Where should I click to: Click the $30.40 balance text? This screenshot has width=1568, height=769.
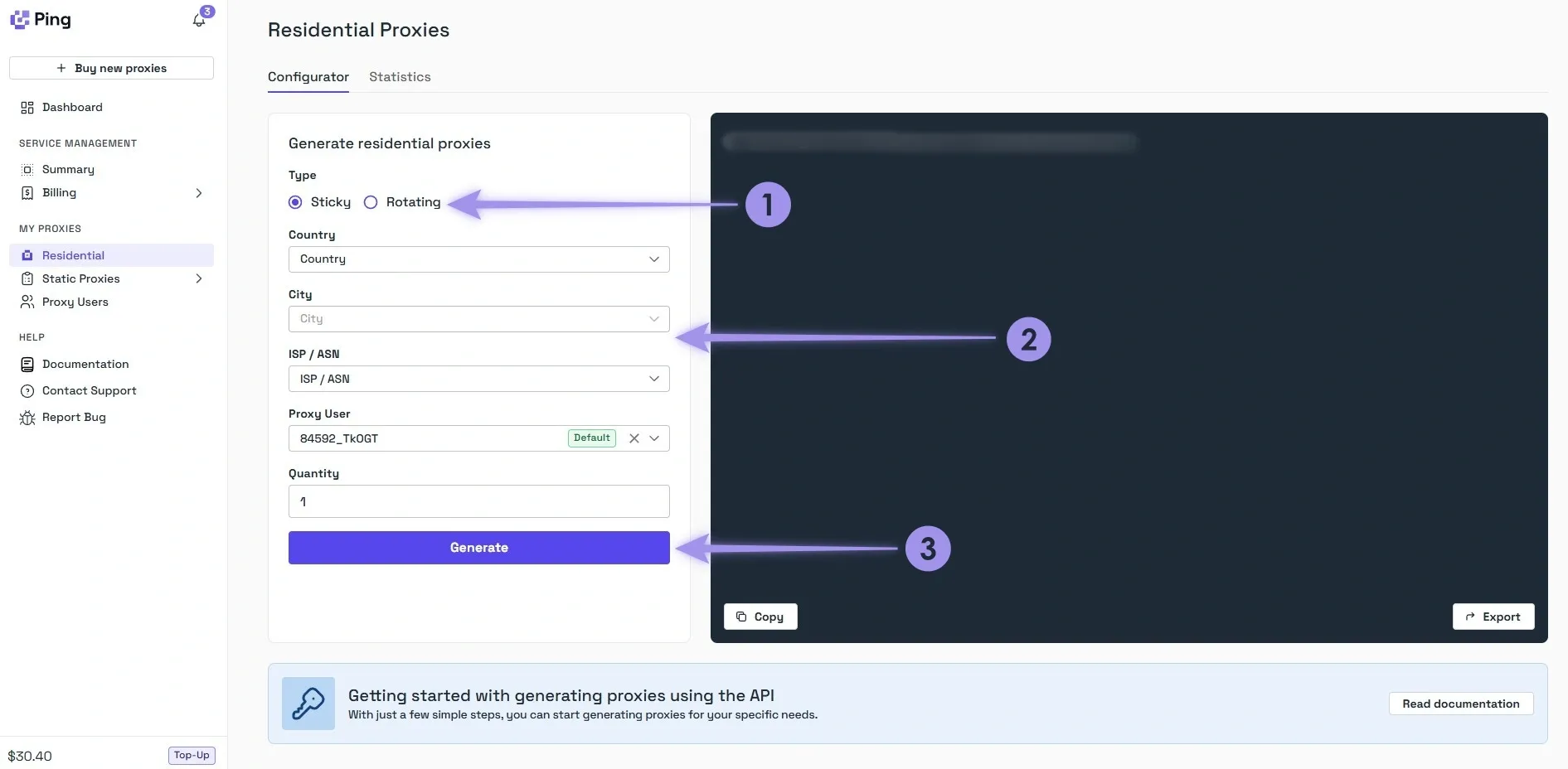pyautogui.click(x=30, y=756)
